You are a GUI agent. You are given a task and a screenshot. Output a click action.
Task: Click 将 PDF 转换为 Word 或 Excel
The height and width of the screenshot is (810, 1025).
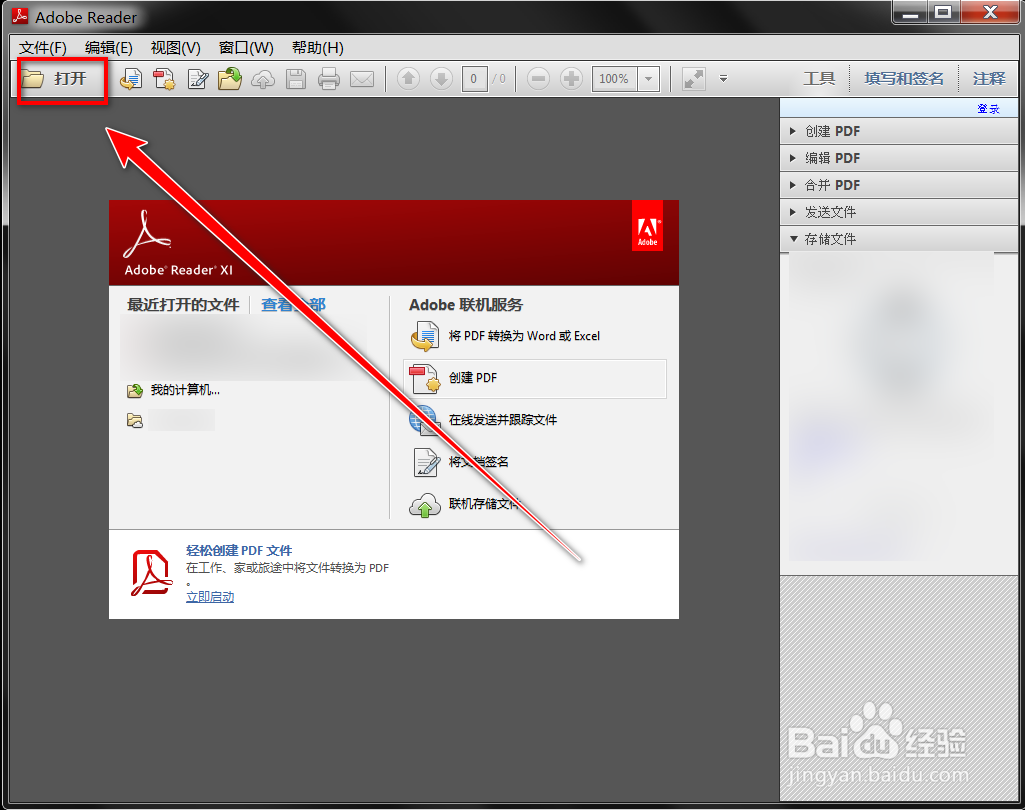click(x=524, y=336)
